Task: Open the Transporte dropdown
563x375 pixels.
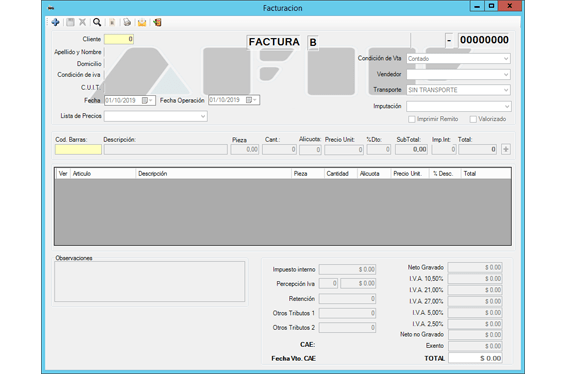Action: [506, 90]
